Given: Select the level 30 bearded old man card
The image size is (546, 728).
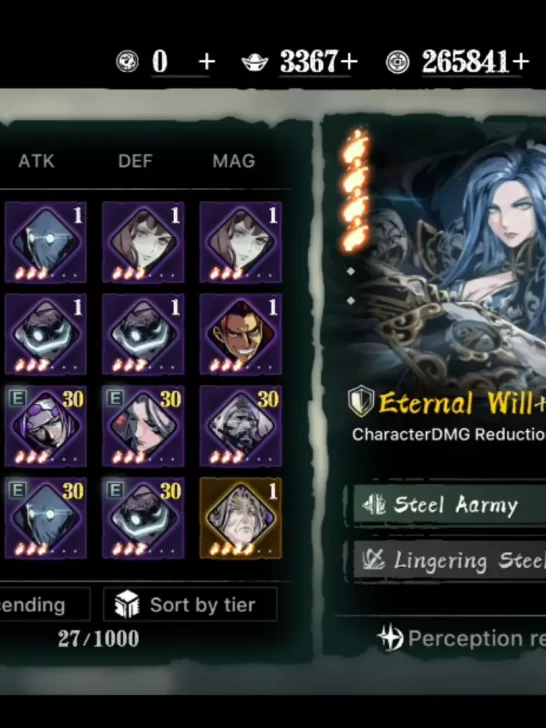Looking at the screenshot, I should [240, 426].
